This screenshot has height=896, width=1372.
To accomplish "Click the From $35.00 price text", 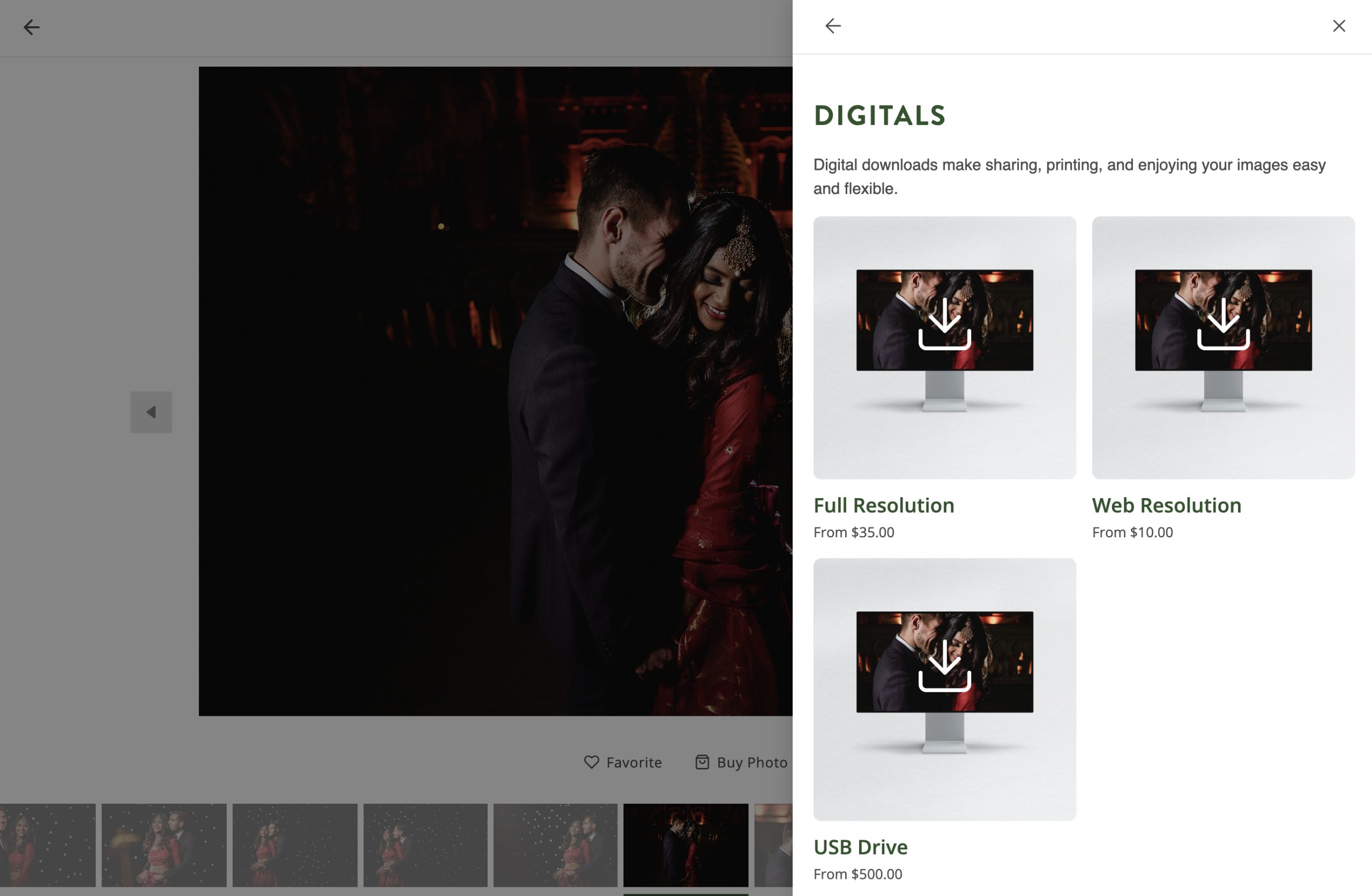I will (x=853, y=532).
